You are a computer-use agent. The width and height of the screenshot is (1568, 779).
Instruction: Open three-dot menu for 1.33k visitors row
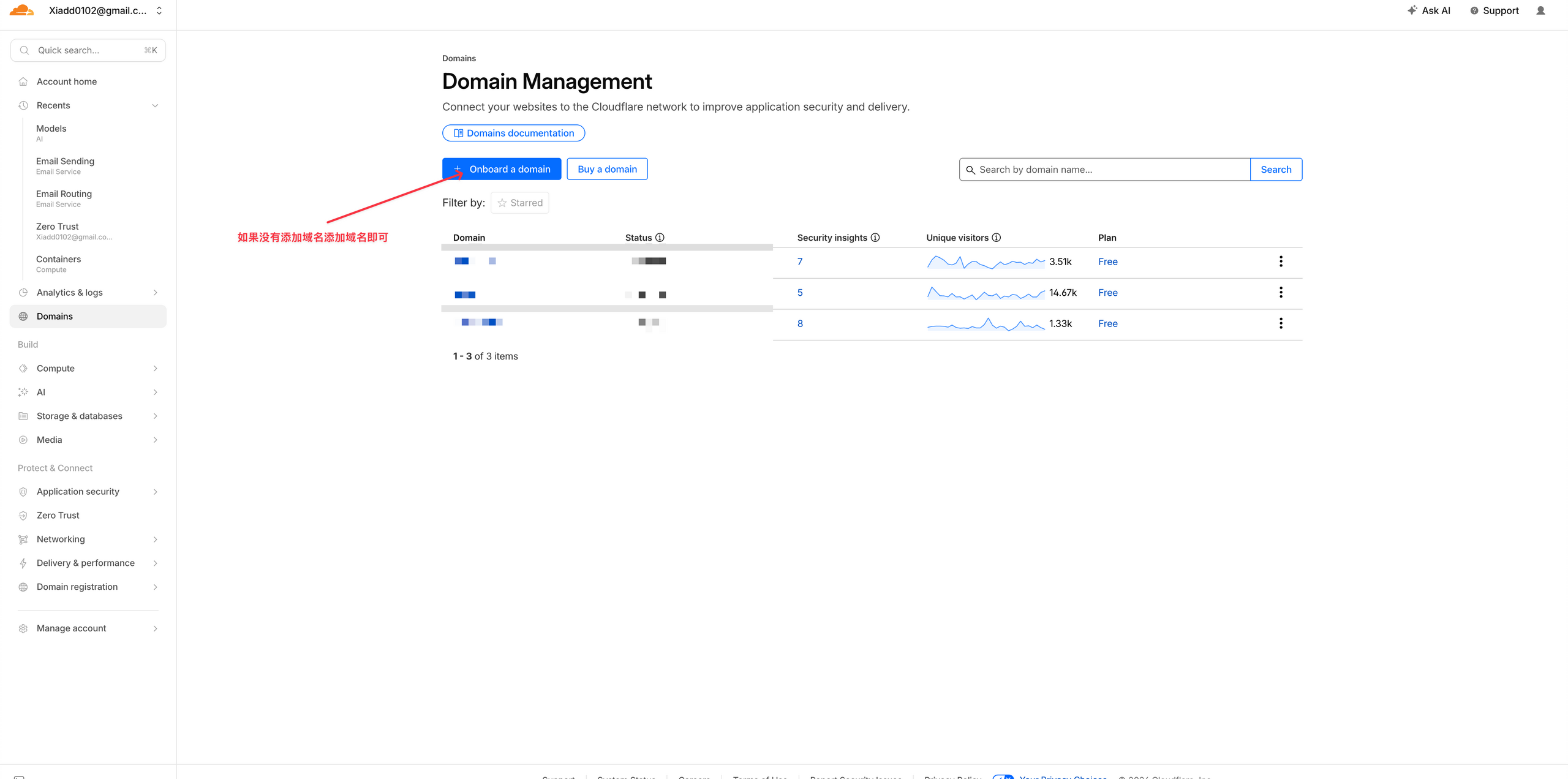point(1281,323)
